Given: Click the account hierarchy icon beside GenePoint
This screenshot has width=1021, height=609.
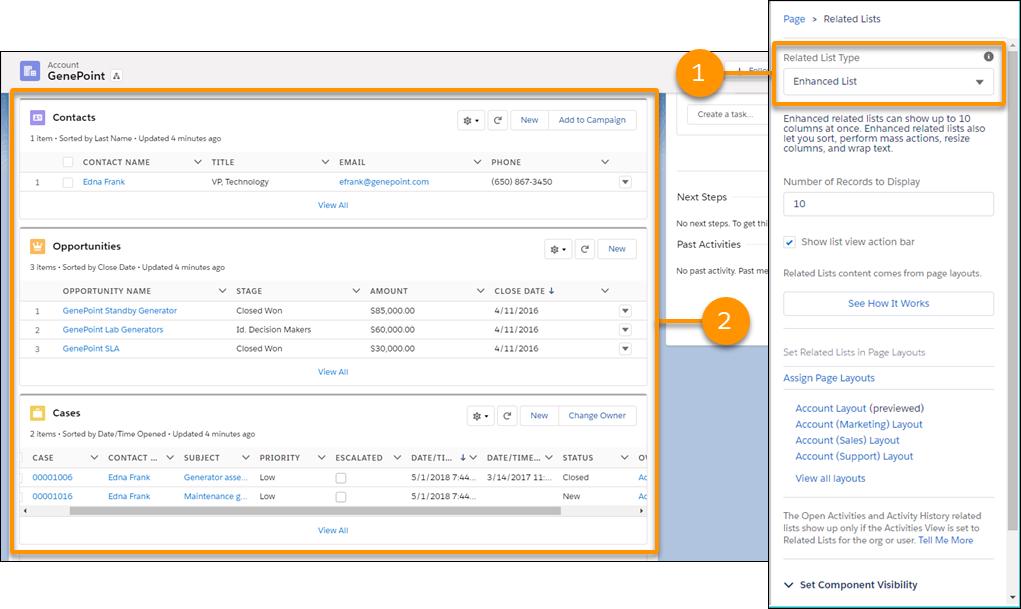Looking at the screenshot, I should [116, 76].
